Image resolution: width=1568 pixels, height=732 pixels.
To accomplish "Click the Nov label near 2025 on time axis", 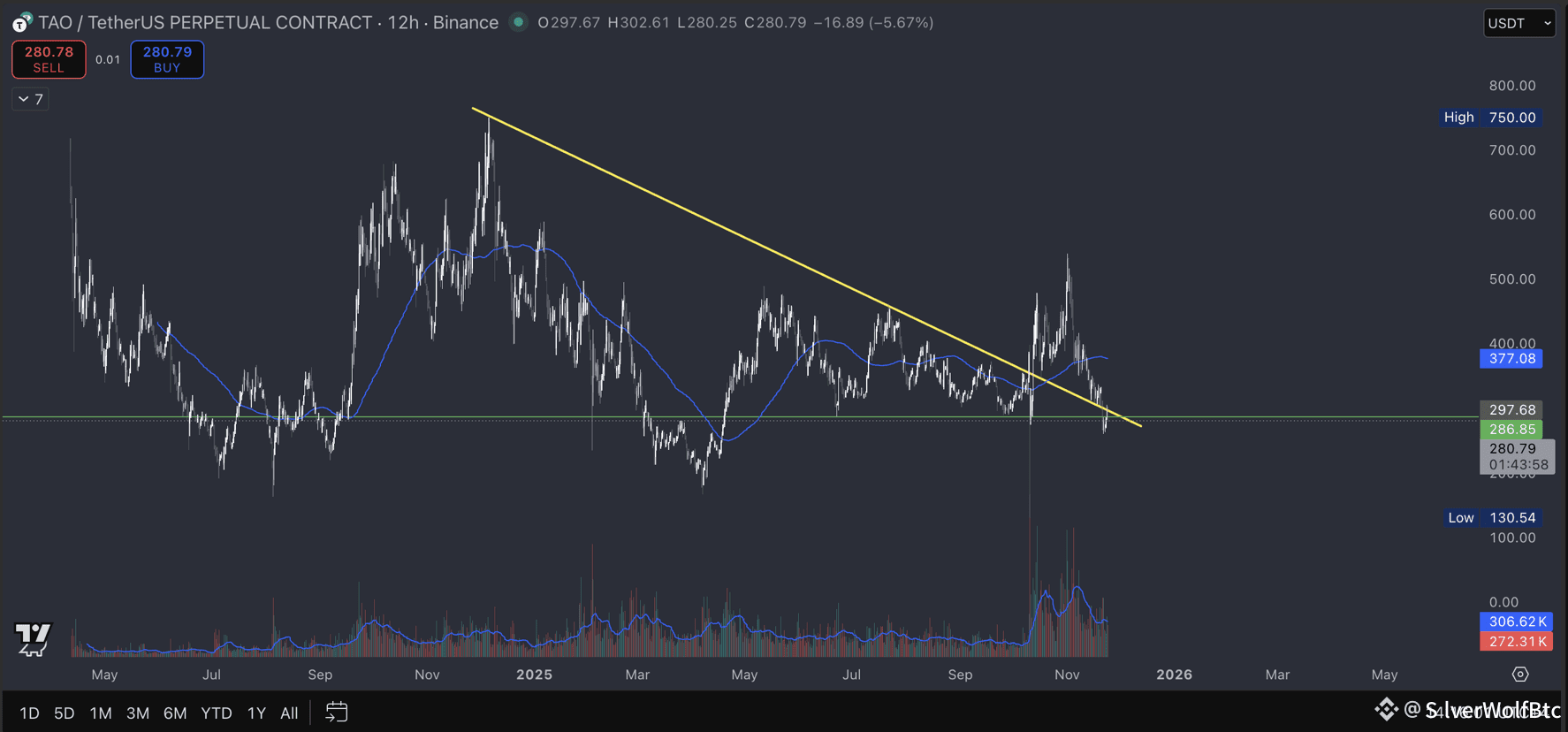I will 427,675.
